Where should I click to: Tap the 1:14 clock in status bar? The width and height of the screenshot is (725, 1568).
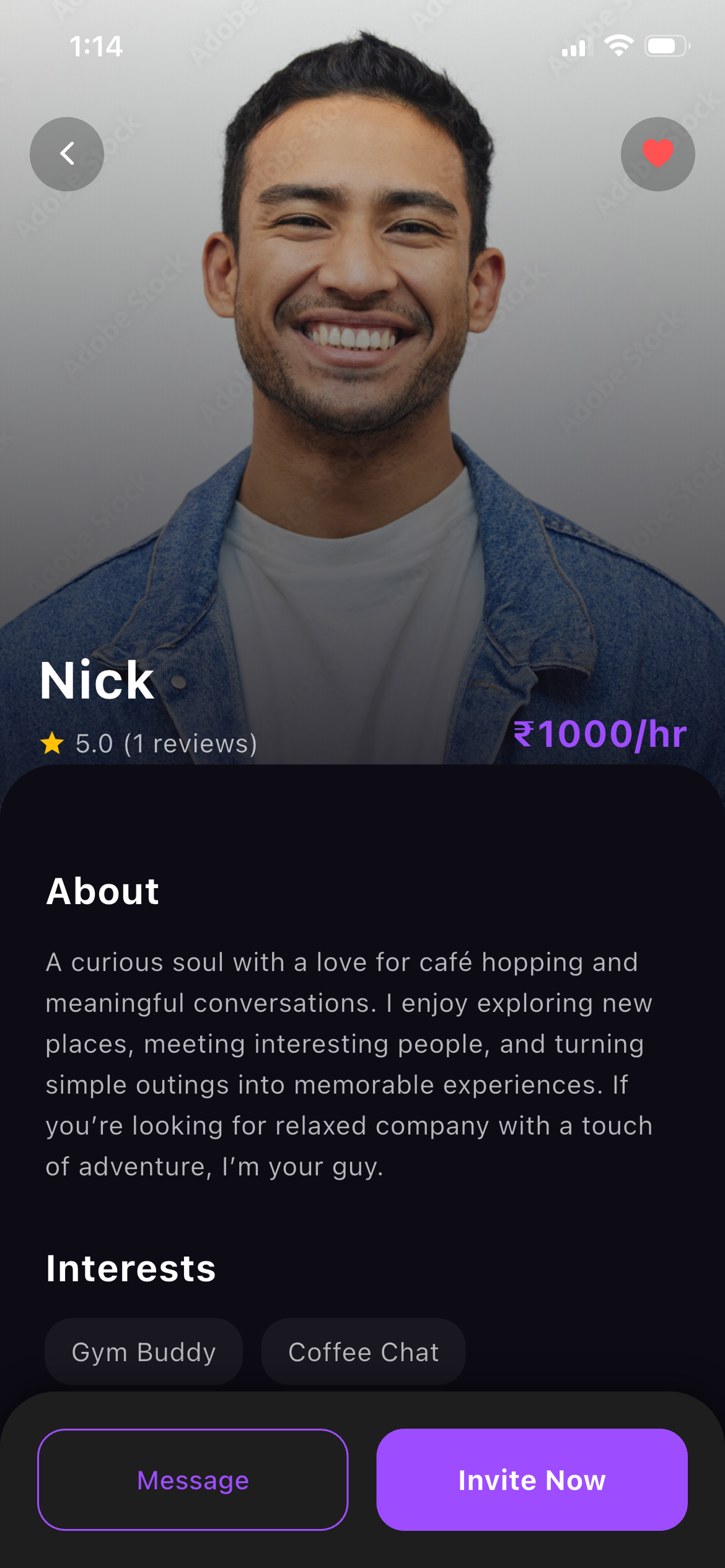(96, 46)
